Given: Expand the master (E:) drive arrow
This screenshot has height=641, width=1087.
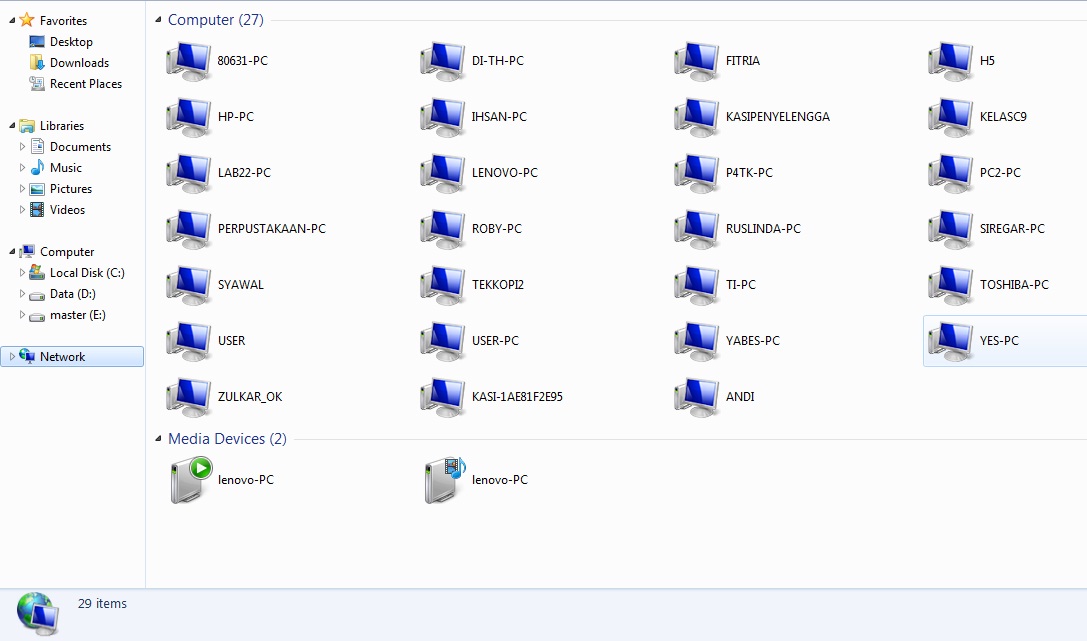Looking at the screenshot, I should [22, 315].
